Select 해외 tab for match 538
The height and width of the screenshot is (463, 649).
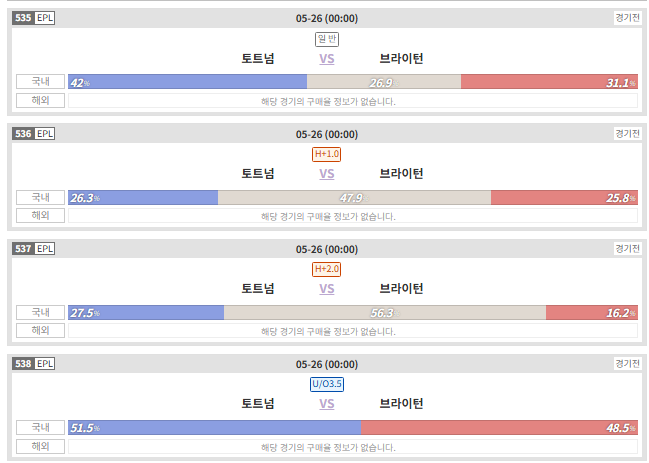[x=41, y=446]
